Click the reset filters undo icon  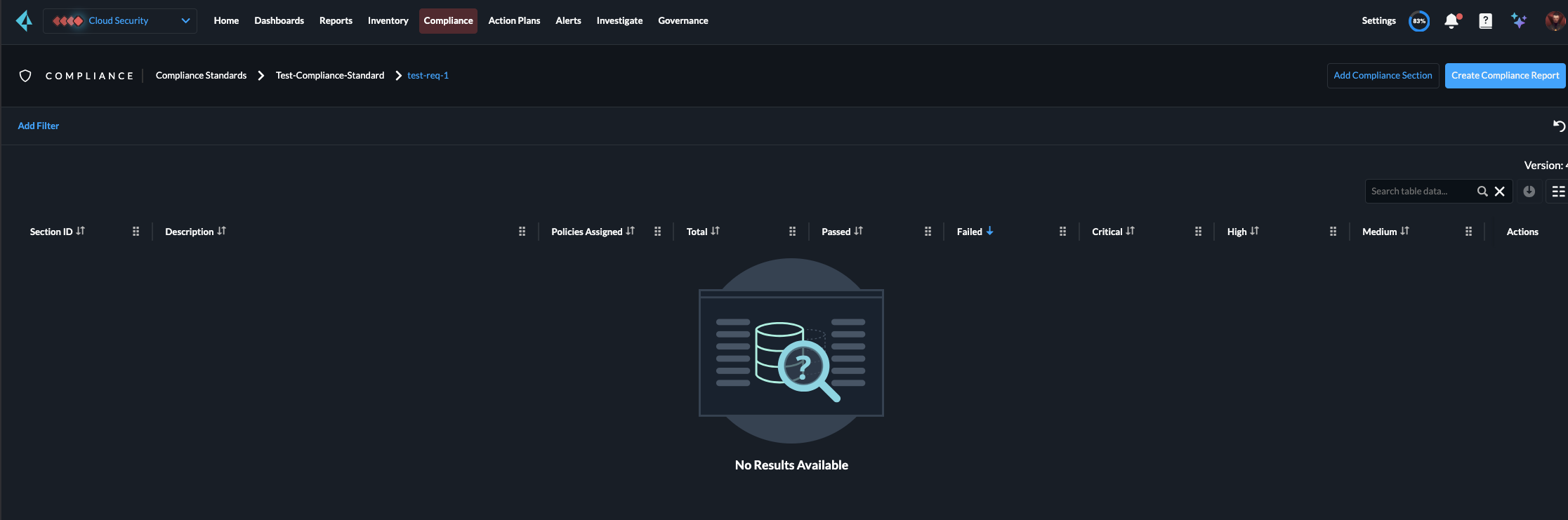[1559, 126]
